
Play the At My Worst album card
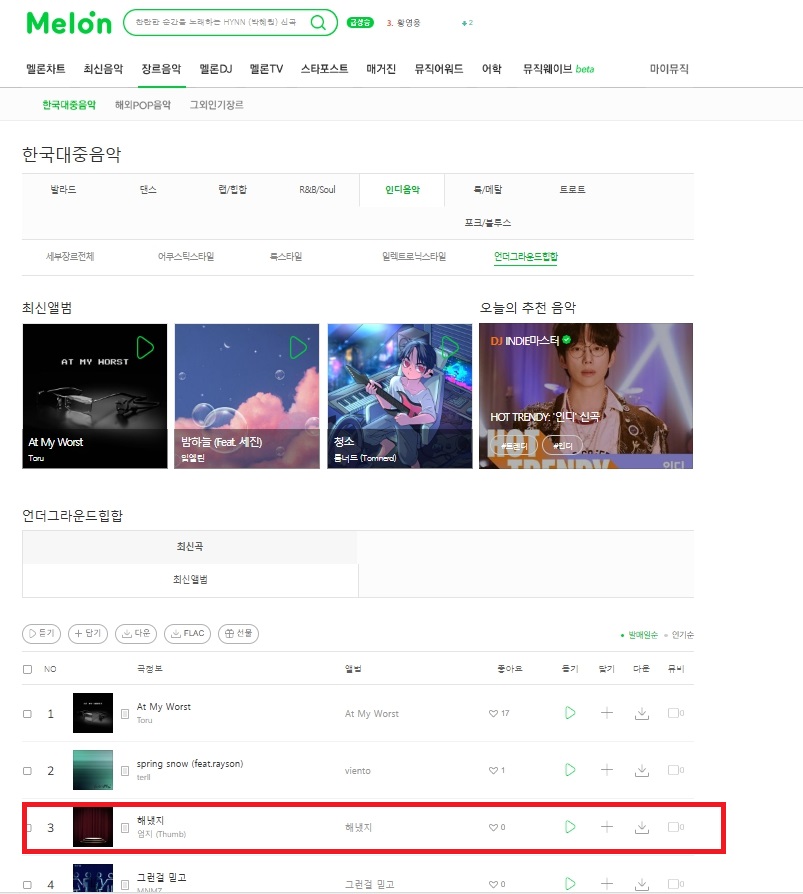145,347
